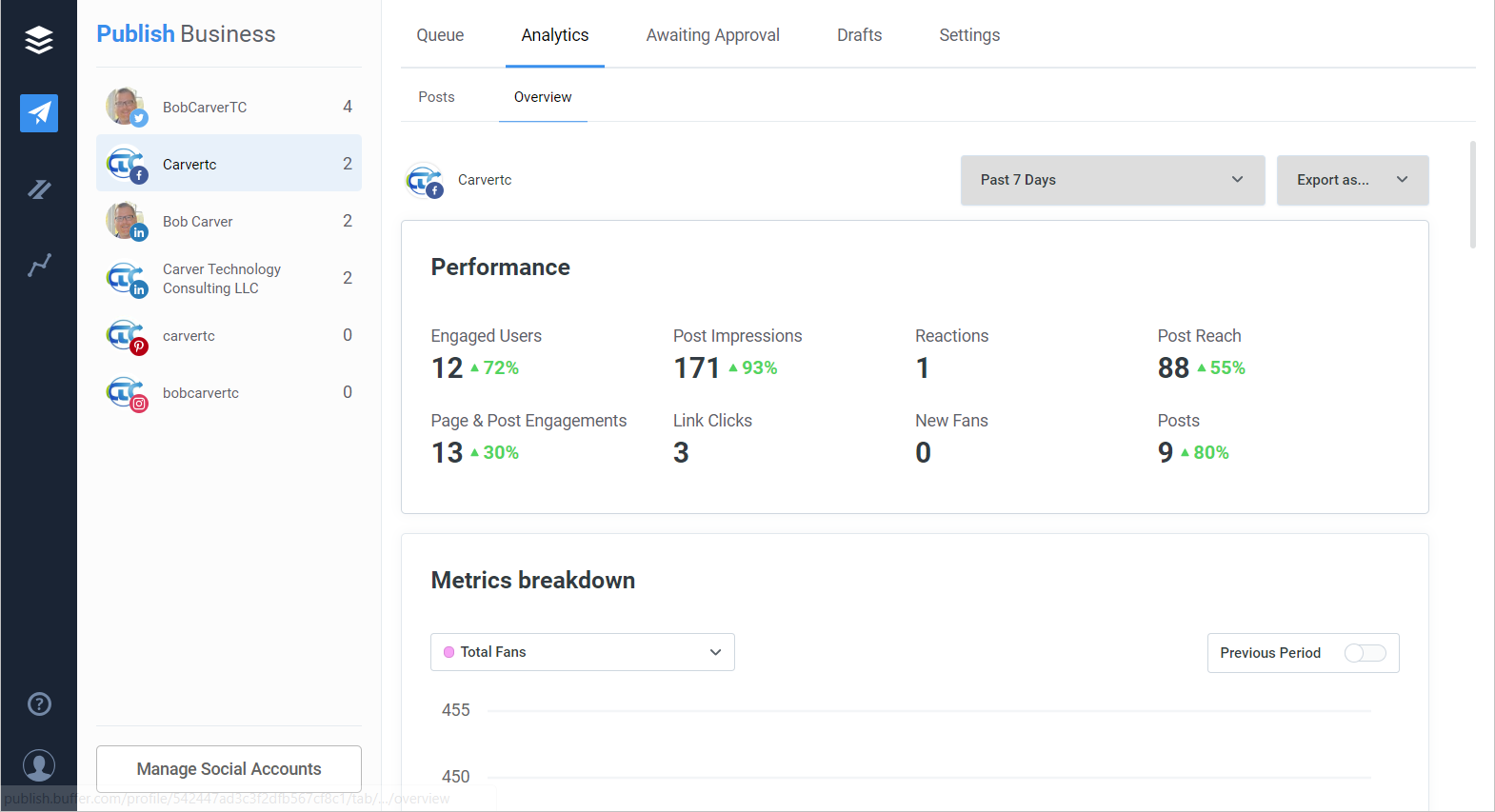Select Carver Technology Consulting LLC account name
The image size is (1495, 812).
222,279
